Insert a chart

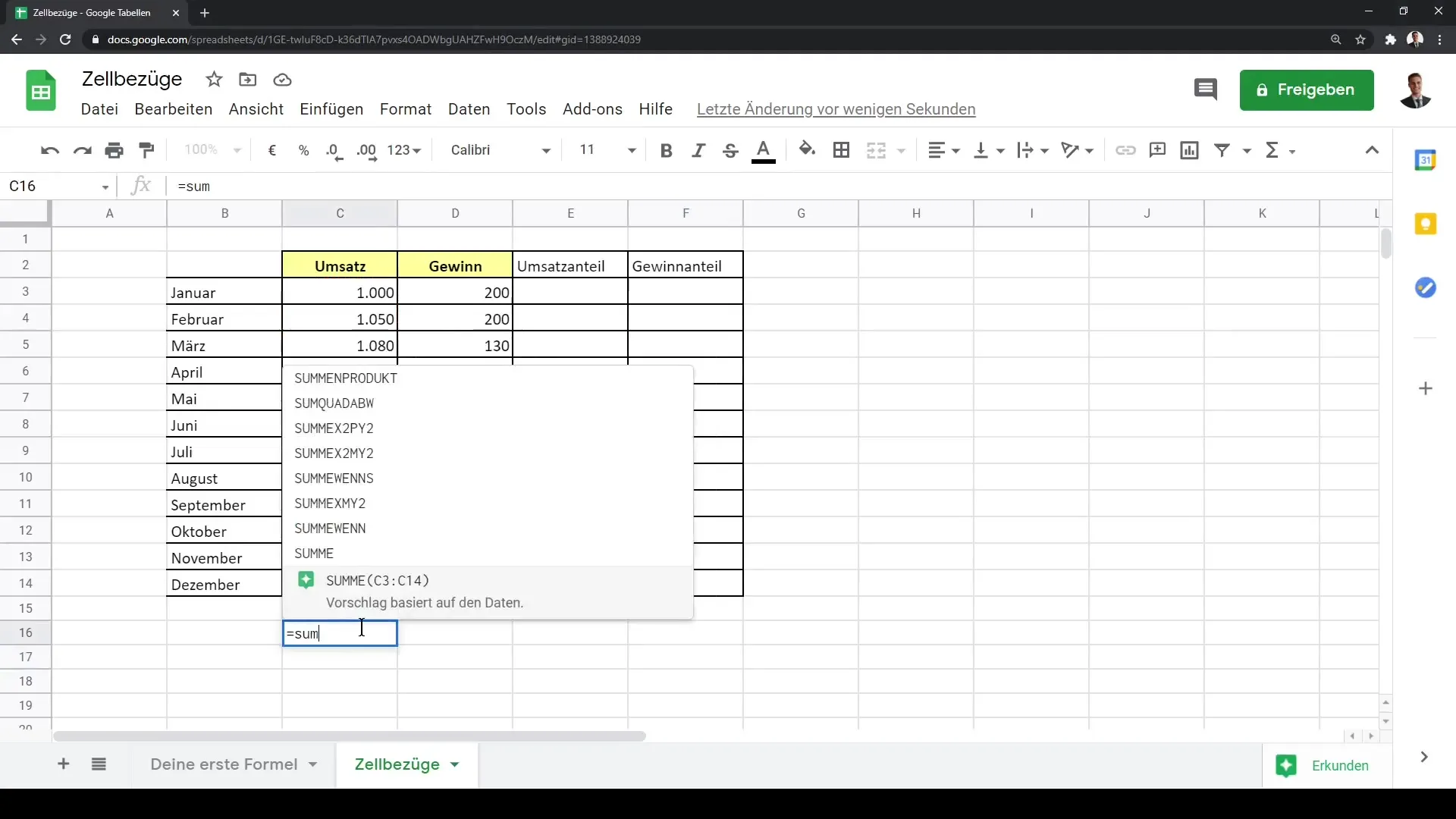[x=1189, y=150]
